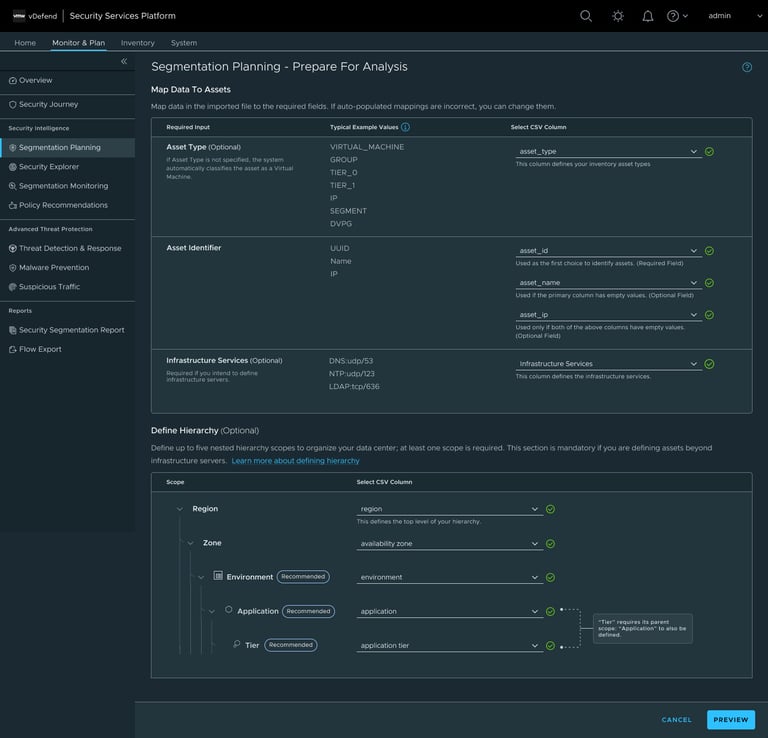Switch to the Inventory tab
The image size is (768, 738).
[138, 43]
